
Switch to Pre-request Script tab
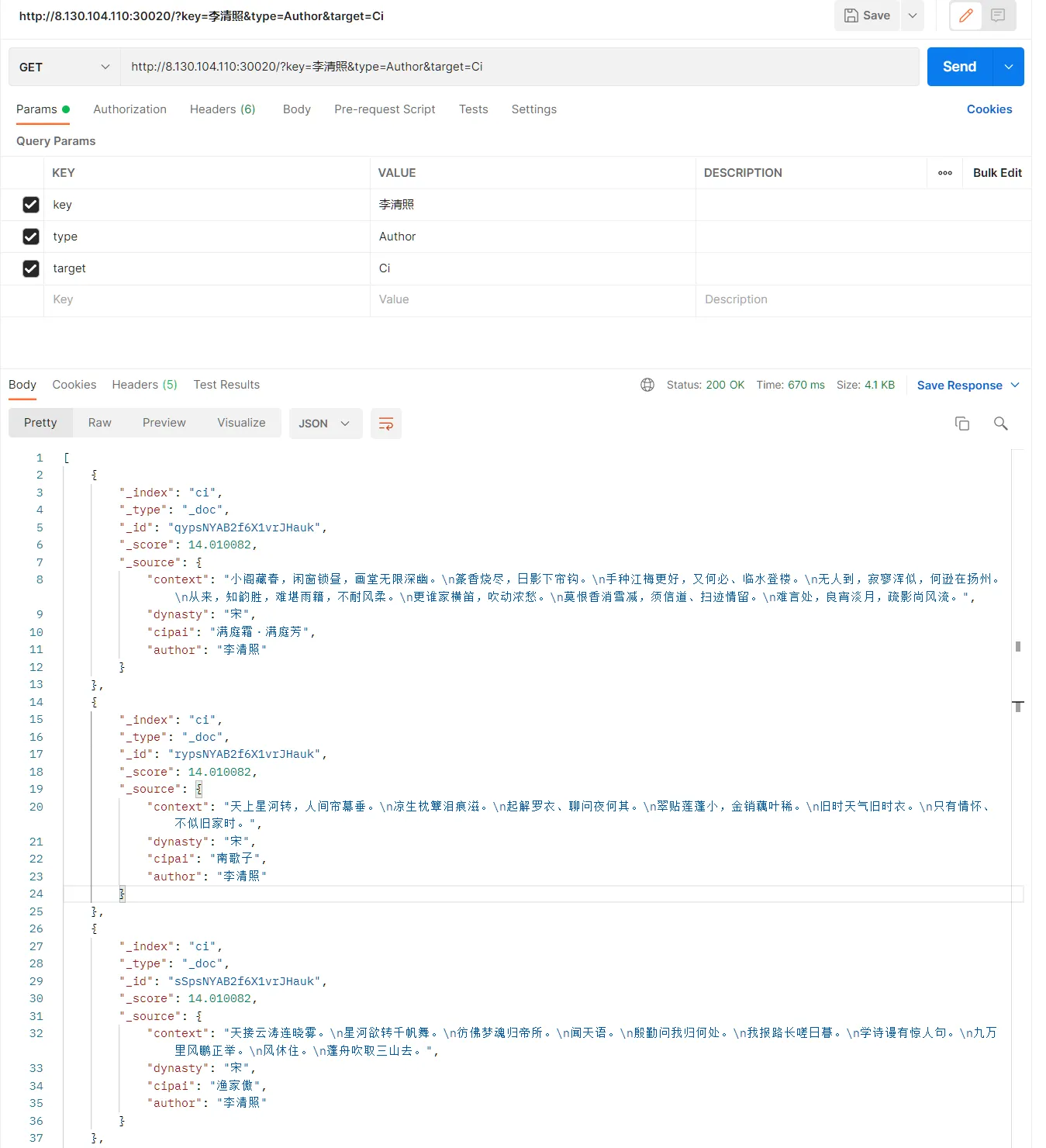[385, 109]
